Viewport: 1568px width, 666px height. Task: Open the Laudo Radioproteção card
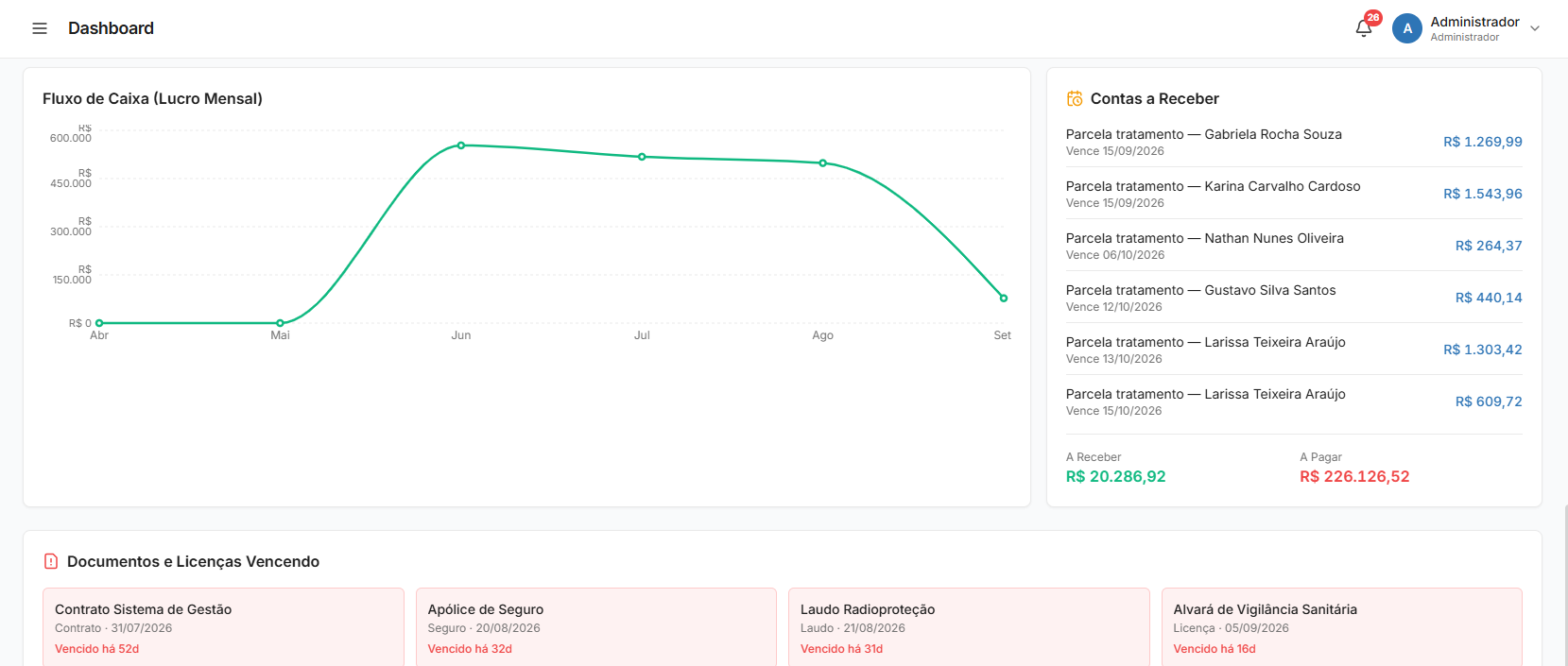point(969,627)
